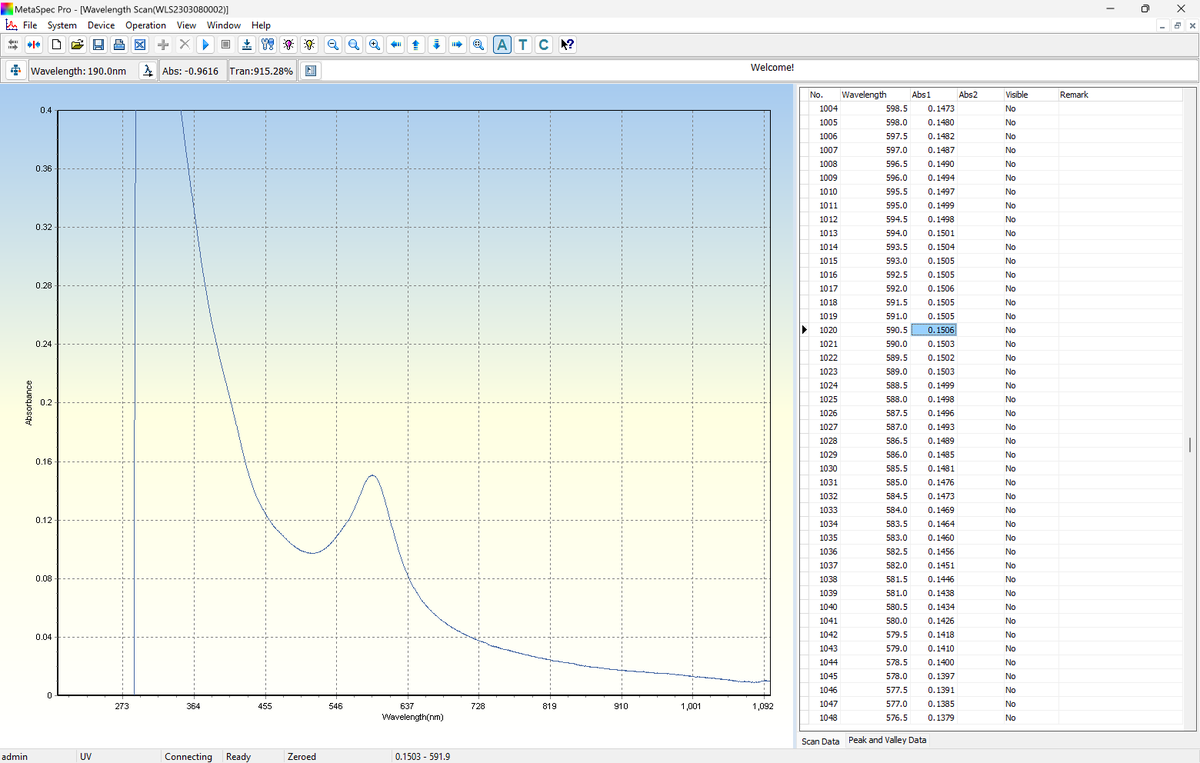
Task: Click the data table vertical scrollbar thumb
Action: tap(1189, 444)
